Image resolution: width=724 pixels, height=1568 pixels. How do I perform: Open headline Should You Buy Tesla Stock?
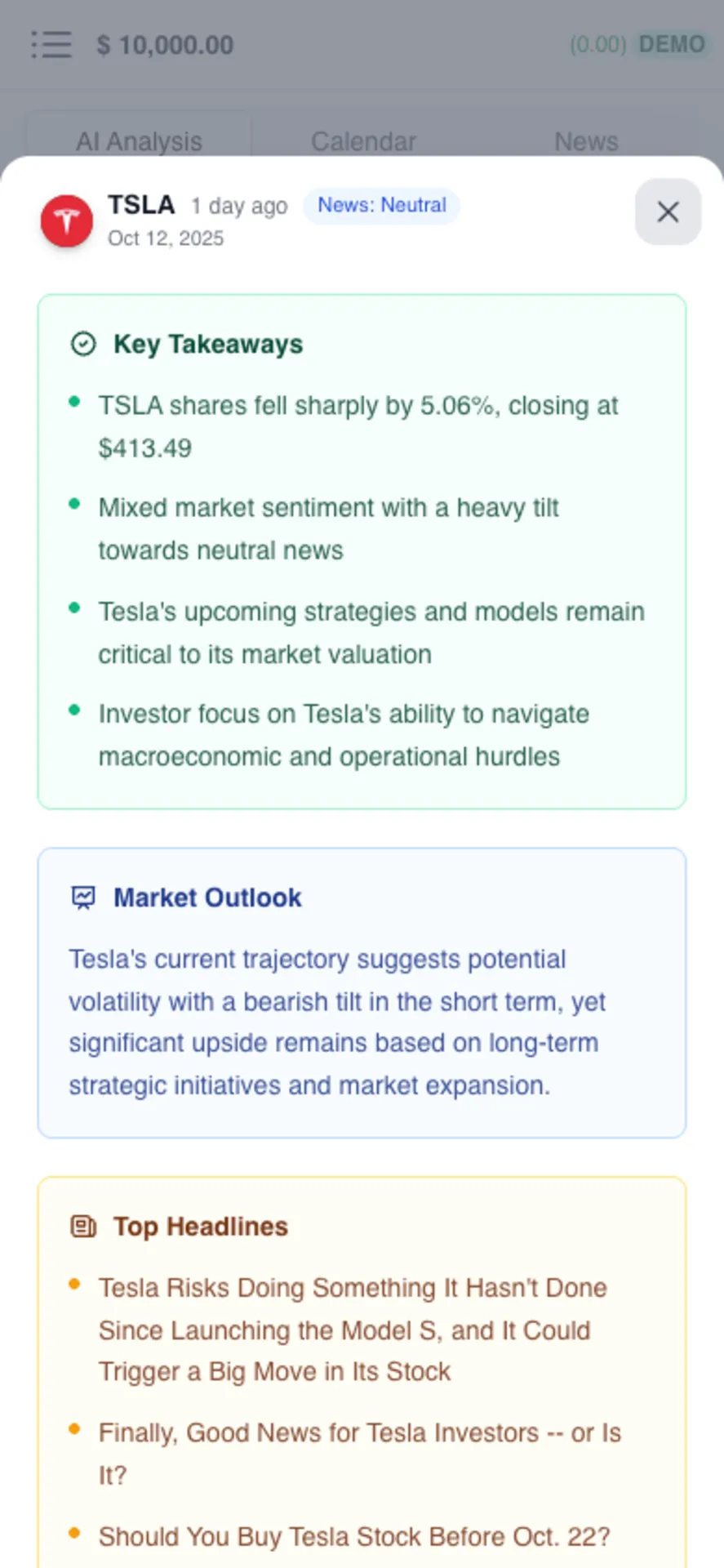coord(354,1536)
